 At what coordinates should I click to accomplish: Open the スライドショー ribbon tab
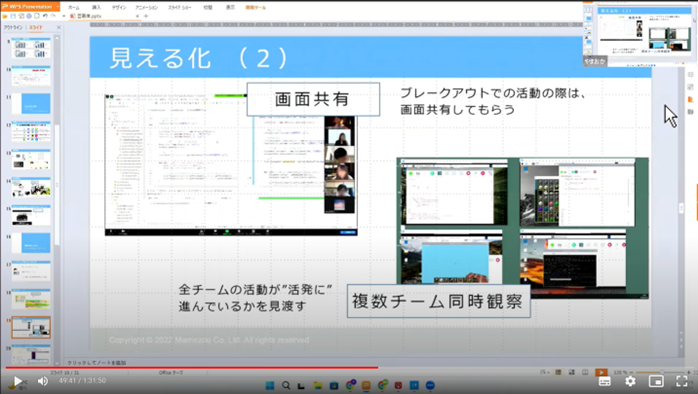[x=179, y=8]
